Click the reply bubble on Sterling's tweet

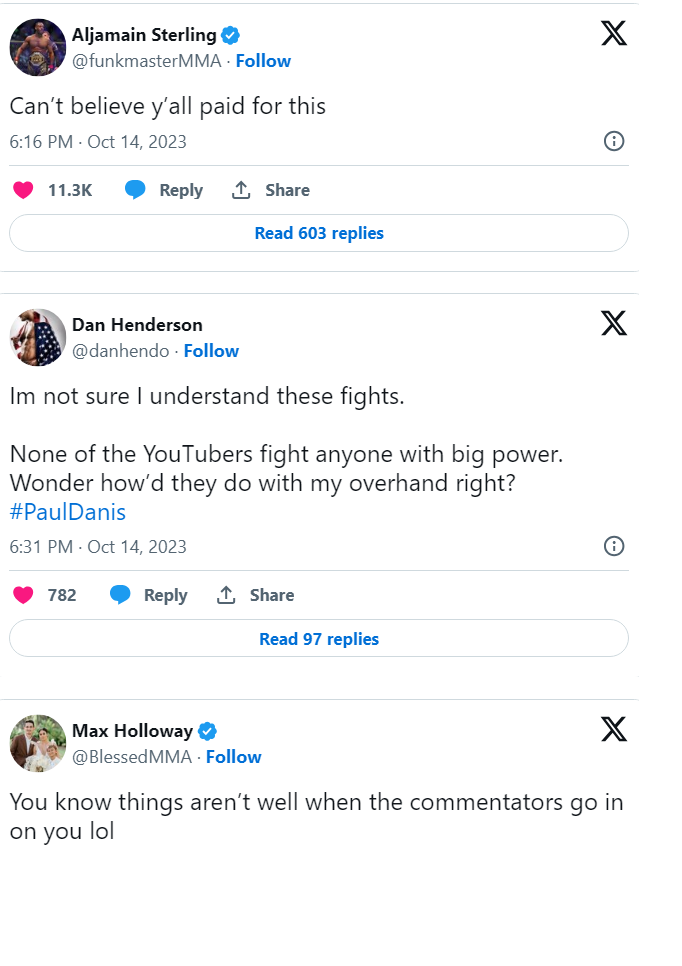pyautogui.click(x=136, y=190)
